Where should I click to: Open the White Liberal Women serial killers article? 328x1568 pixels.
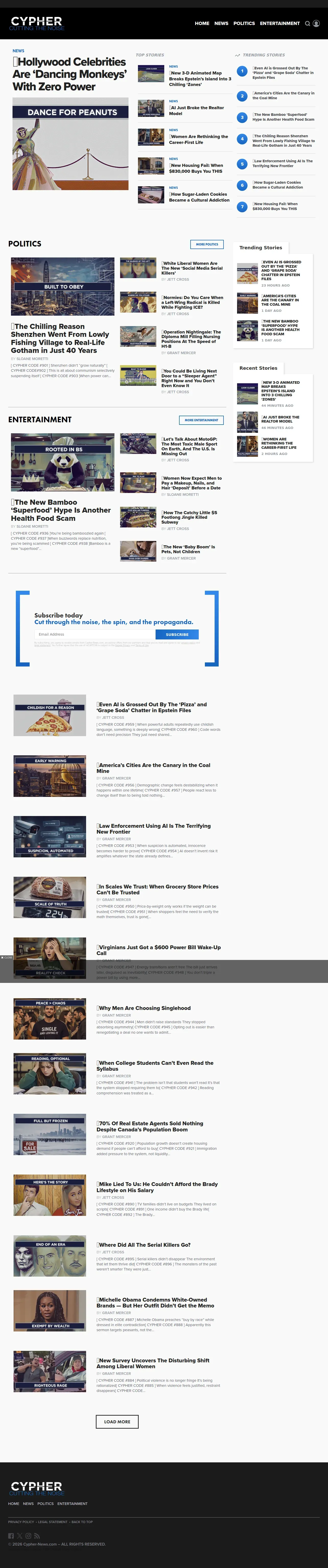pyautogui.click(x=192, y=268)
